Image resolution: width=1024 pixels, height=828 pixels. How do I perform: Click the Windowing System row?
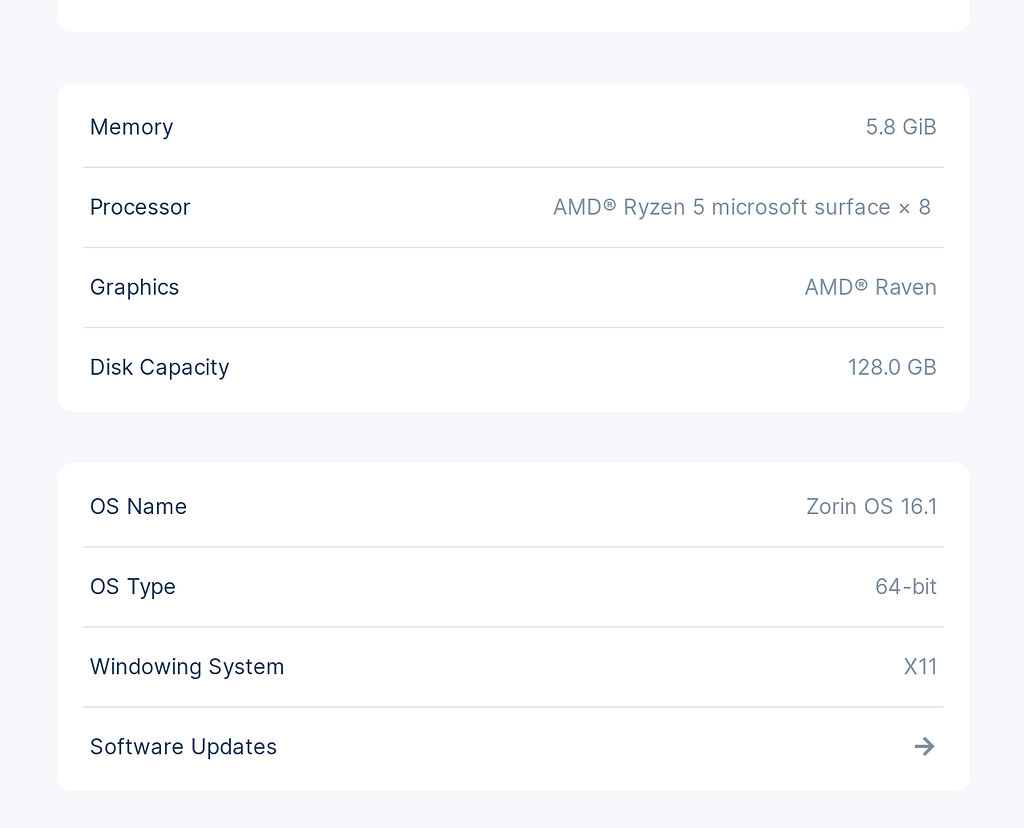(512, 667)
